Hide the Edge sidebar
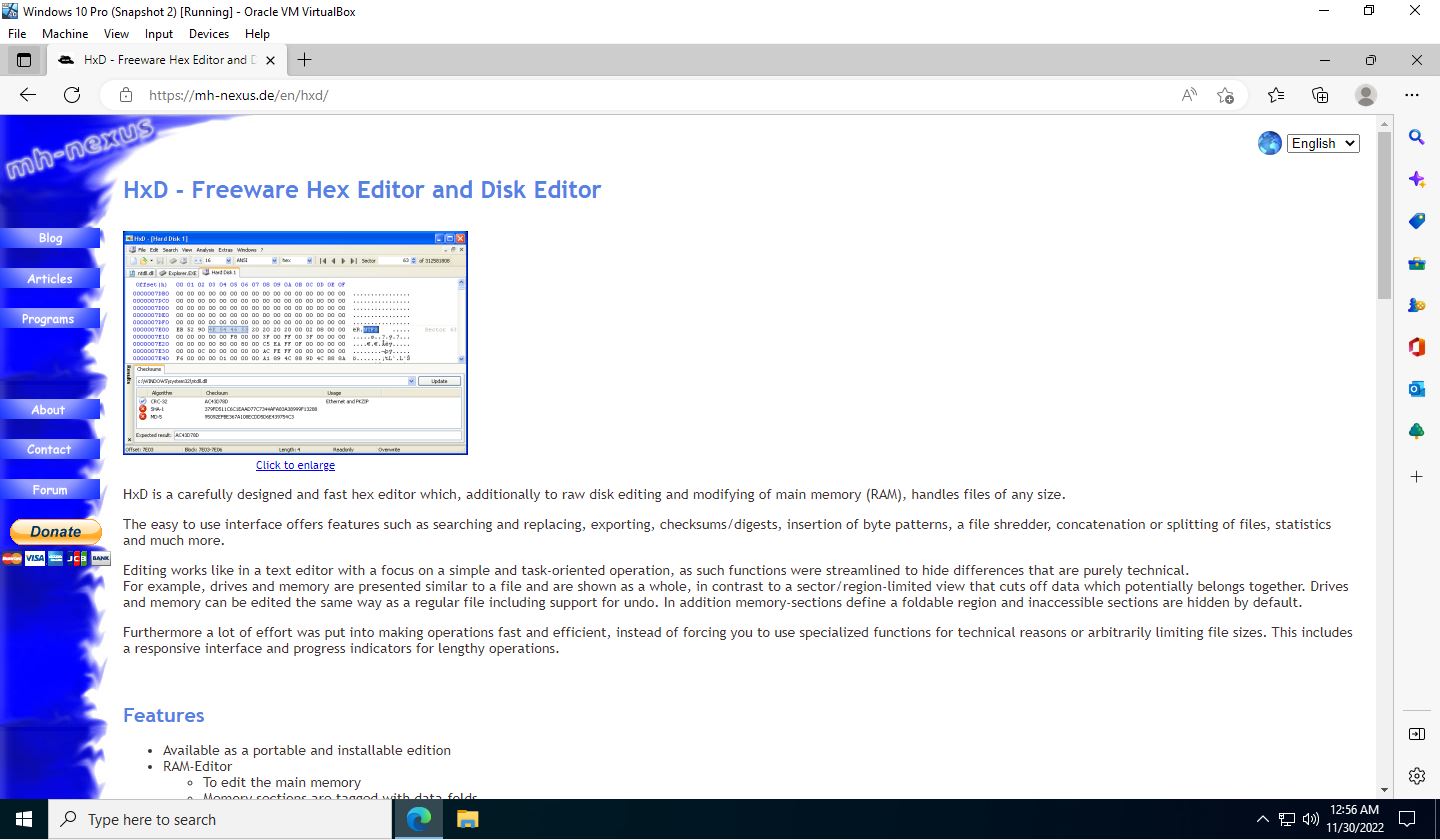This screenshot has height=840, width=1440. click(1417, 734)
